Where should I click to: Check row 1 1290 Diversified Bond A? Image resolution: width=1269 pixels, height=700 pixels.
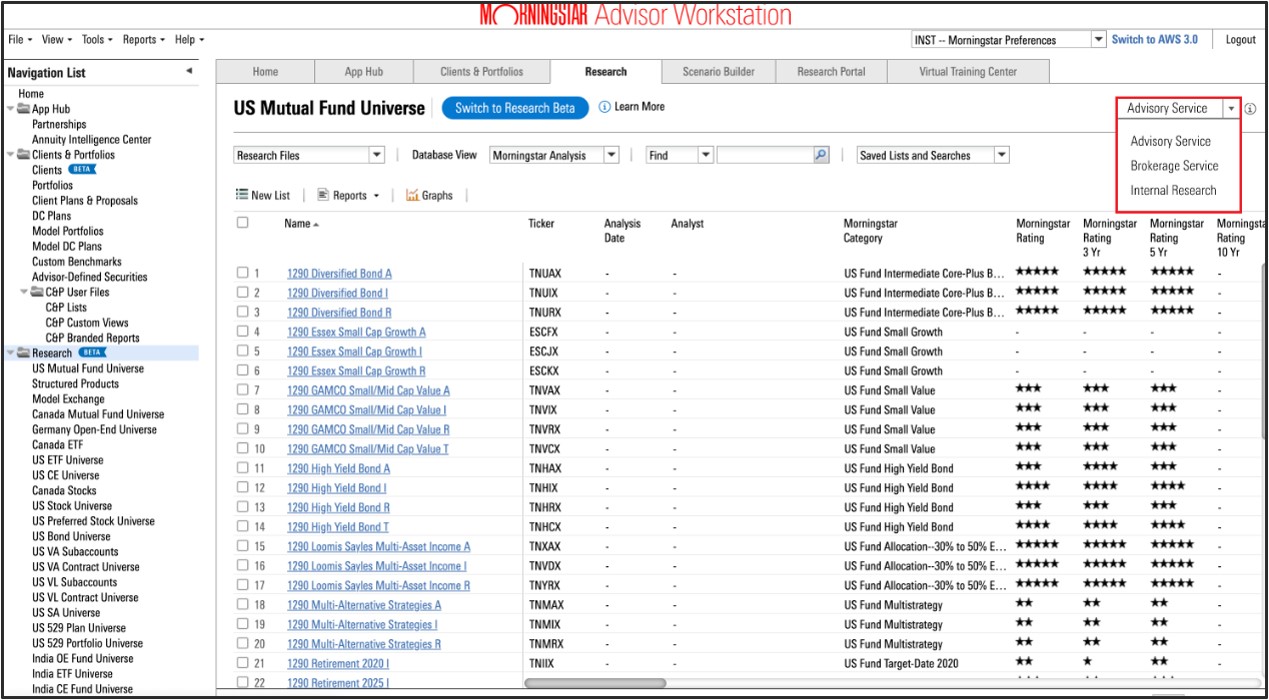point(242,273)
